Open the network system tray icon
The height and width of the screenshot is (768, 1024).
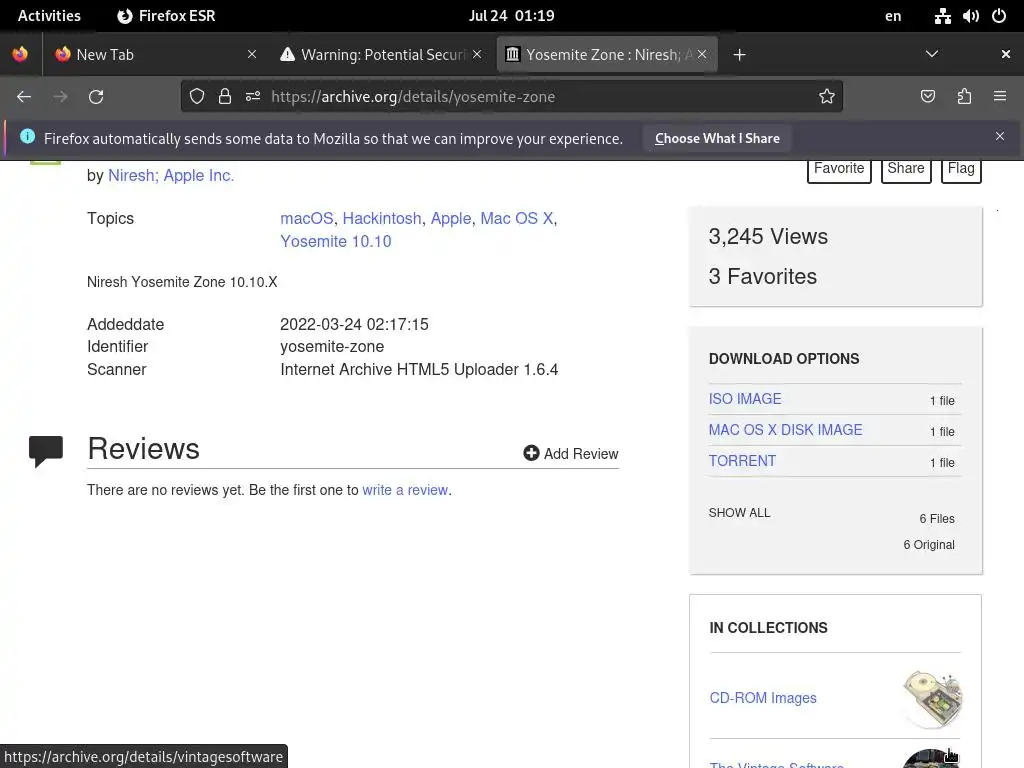click(942, 16)
